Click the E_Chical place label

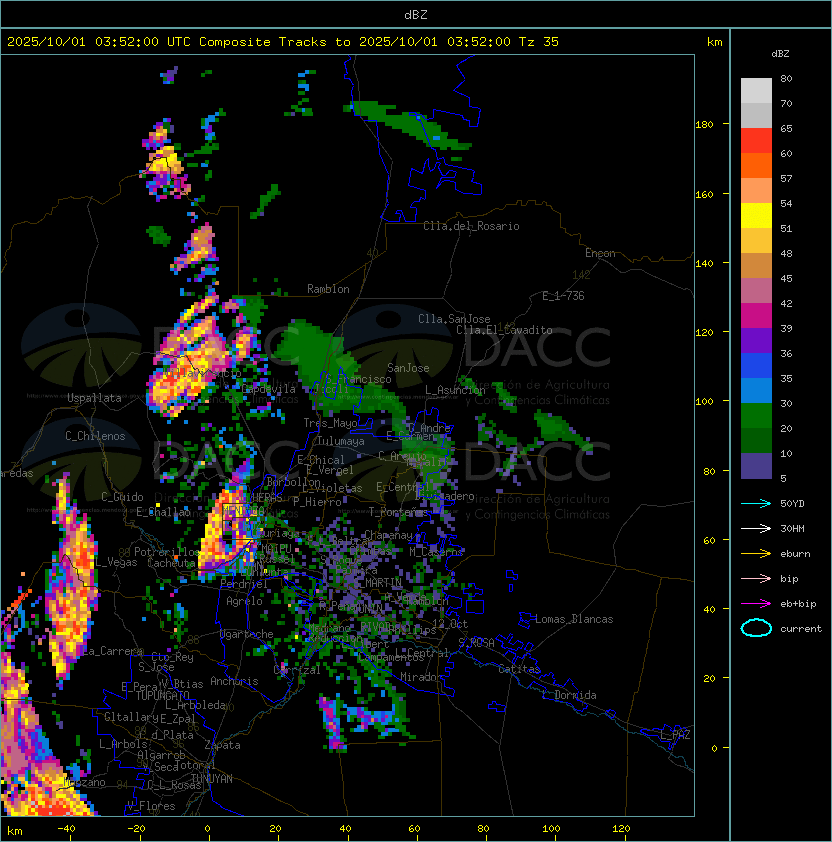tap(321, 460)
